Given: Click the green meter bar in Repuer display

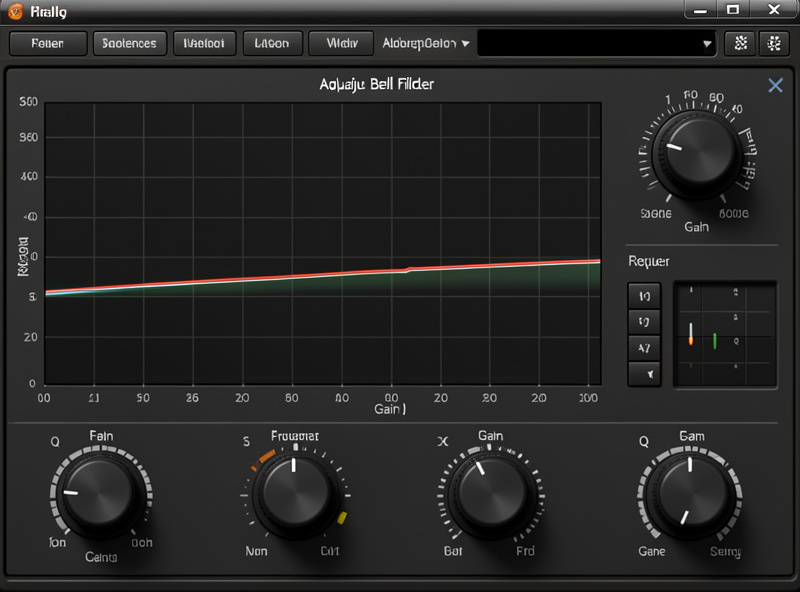Looking at the screenshot, I should coord(715,341).
